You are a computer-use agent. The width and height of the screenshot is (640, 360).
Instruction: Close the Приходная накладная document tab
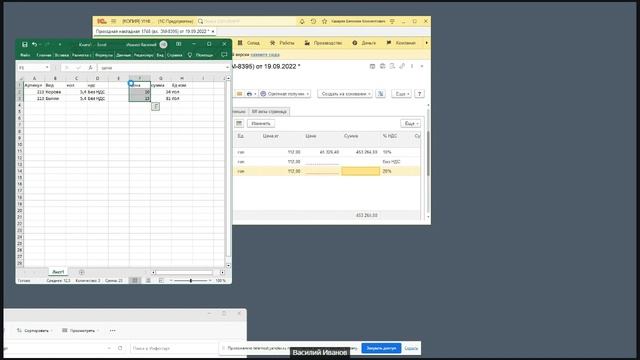(213, 31)
